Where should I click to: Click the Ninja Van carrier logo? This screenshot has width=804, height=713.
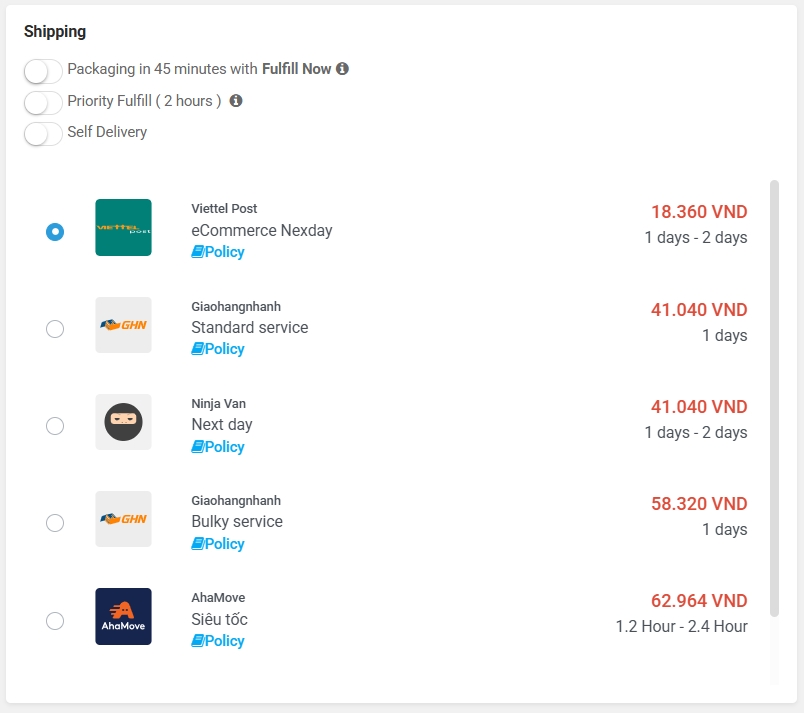pos(123,422)
